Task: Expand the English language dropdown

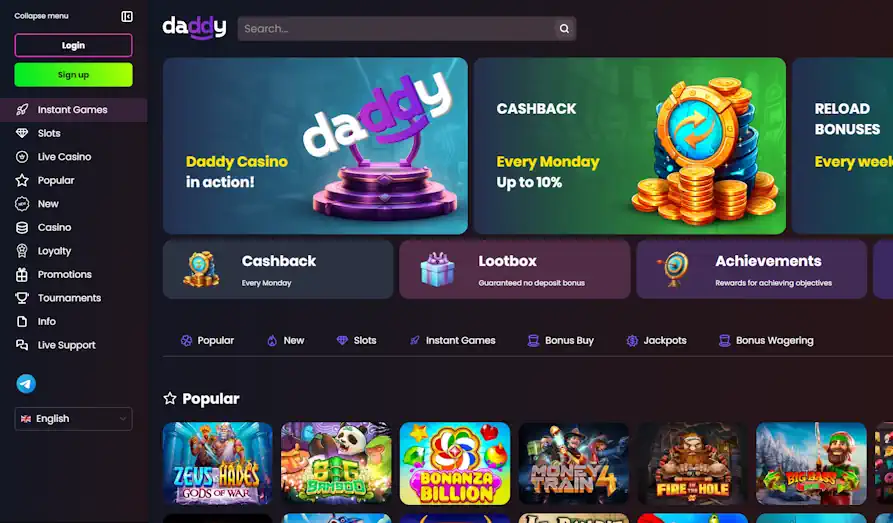Action: [x=73, y=419]
